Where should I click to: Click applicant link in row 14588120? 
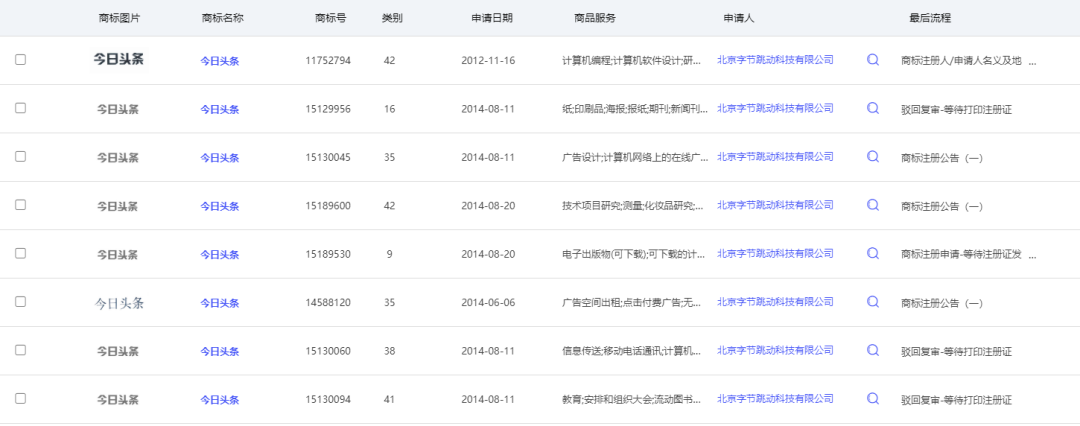click(776, 302)
